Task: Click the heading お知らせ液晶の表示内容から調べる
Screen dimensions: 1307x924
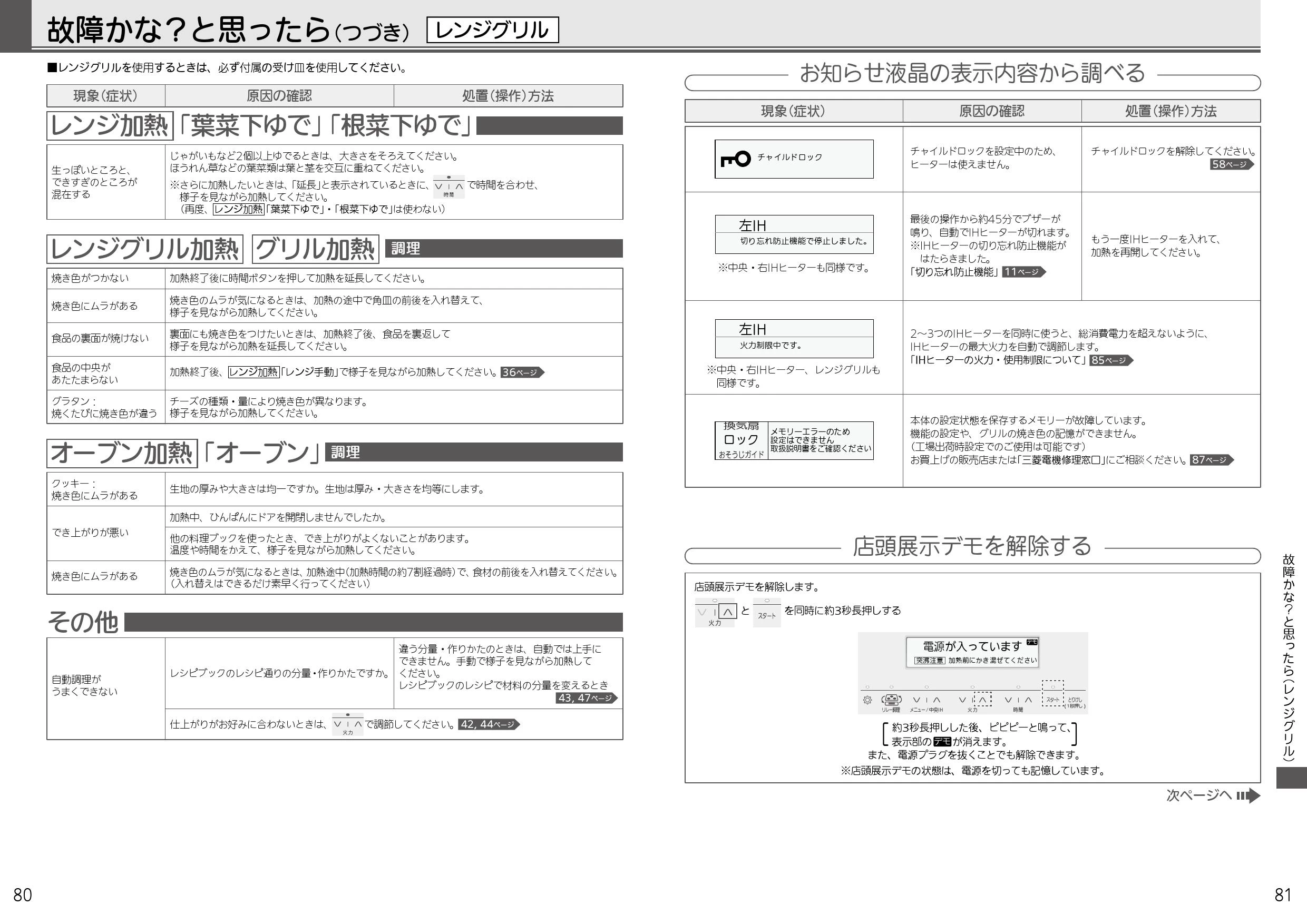Action: (x=972, y=73)
